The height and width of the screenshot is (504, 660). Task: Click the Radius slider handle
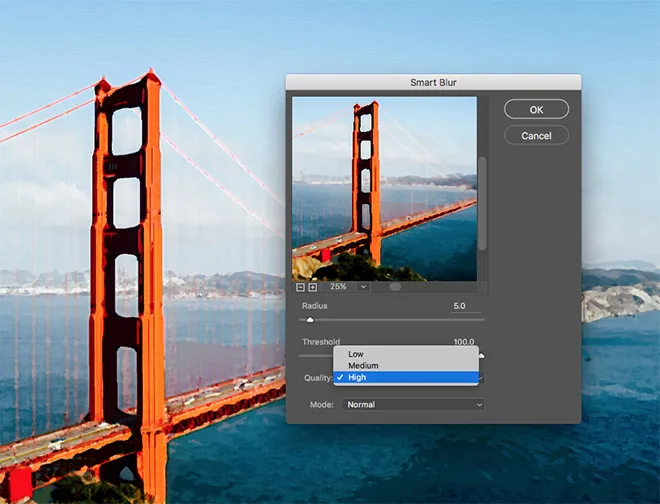tap(310, 320)
